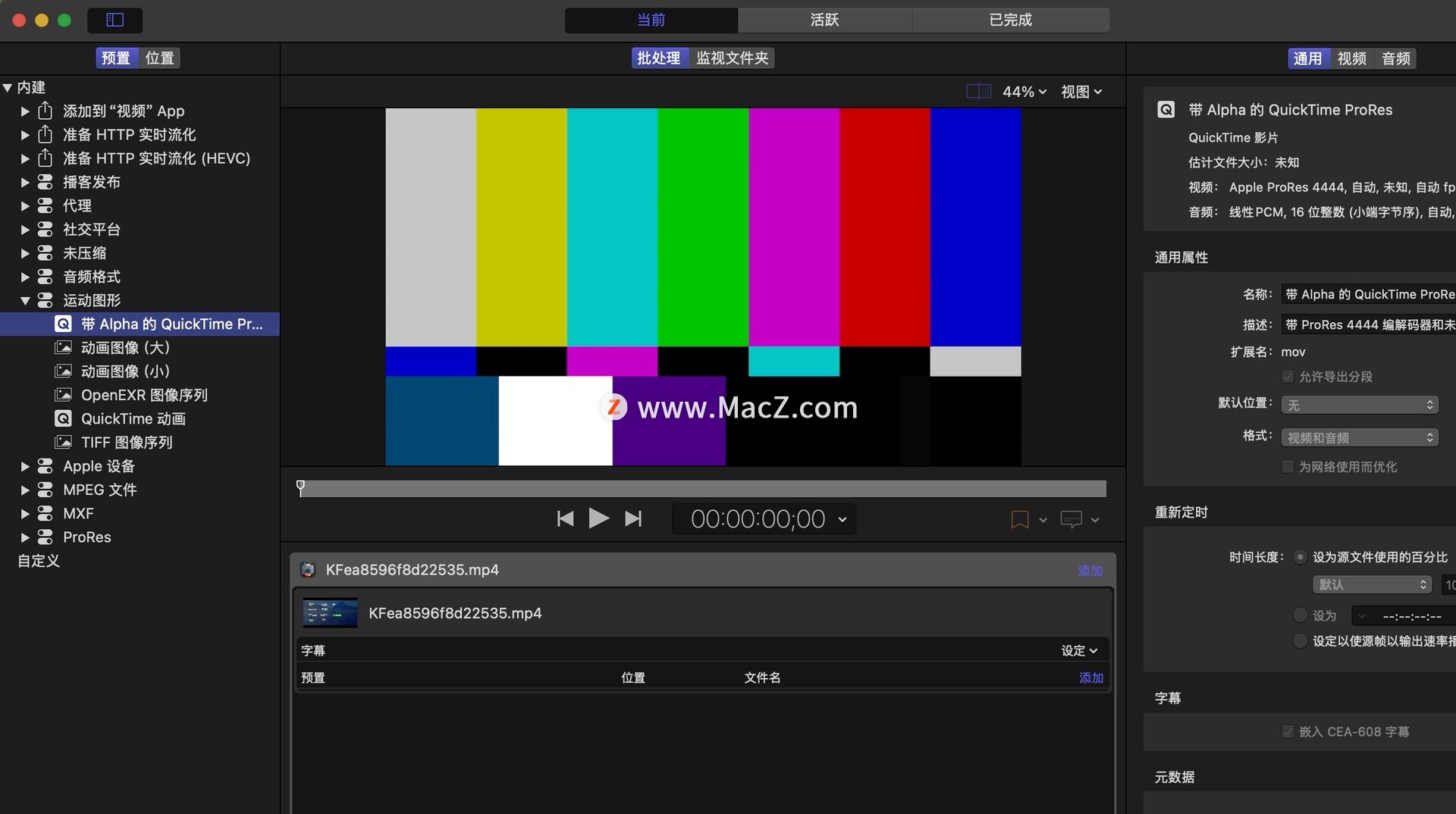Click 添加 link in job header
Image resolution: width=1456 pixels, height=814 pixels.
pyautogui.click(x=1090, y=571)
